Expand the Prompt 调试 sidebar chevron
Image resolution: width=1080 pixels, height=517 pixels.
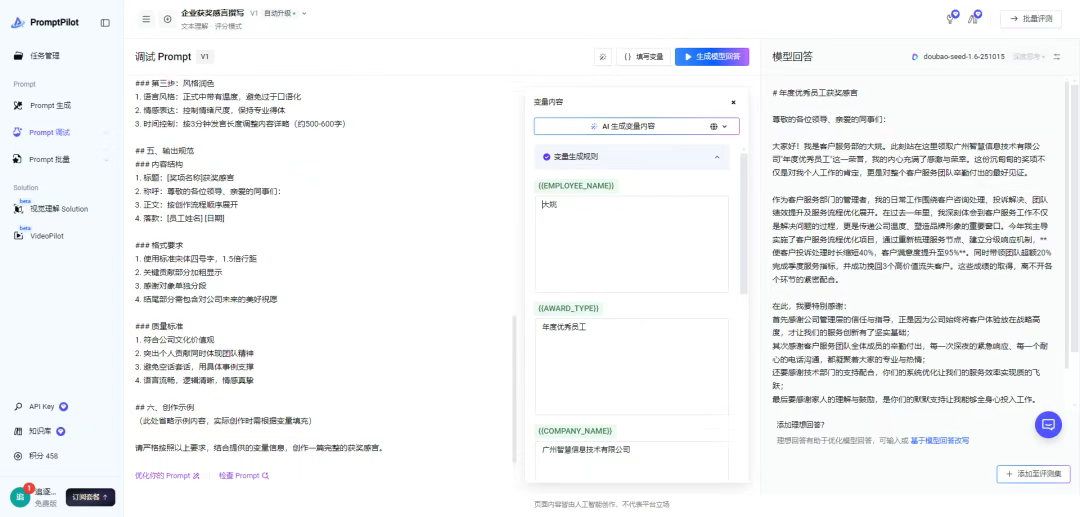coord(106,132)
